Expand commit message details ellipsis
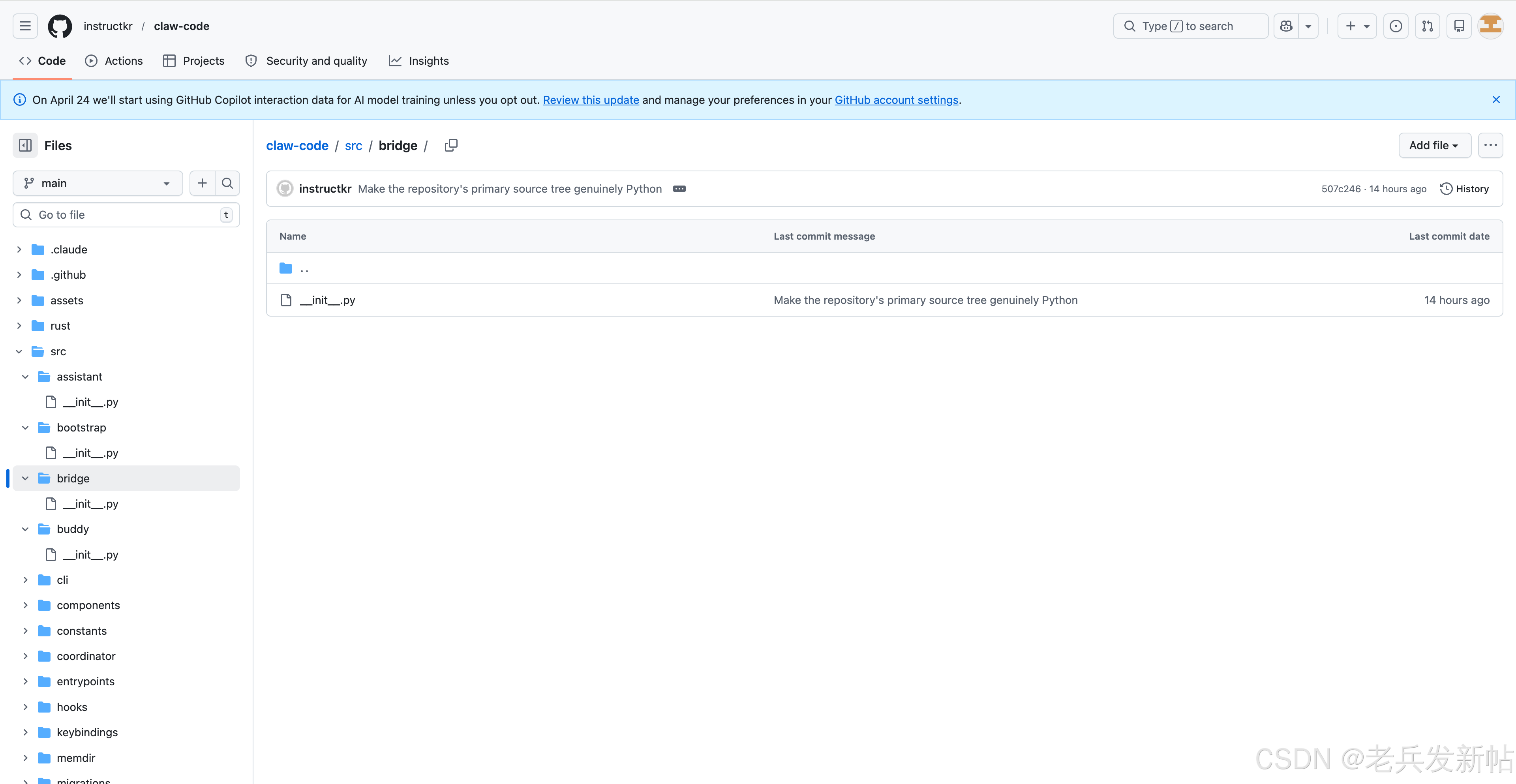Viewport: 1516px width, 784px height. click(x=679, y=189)
